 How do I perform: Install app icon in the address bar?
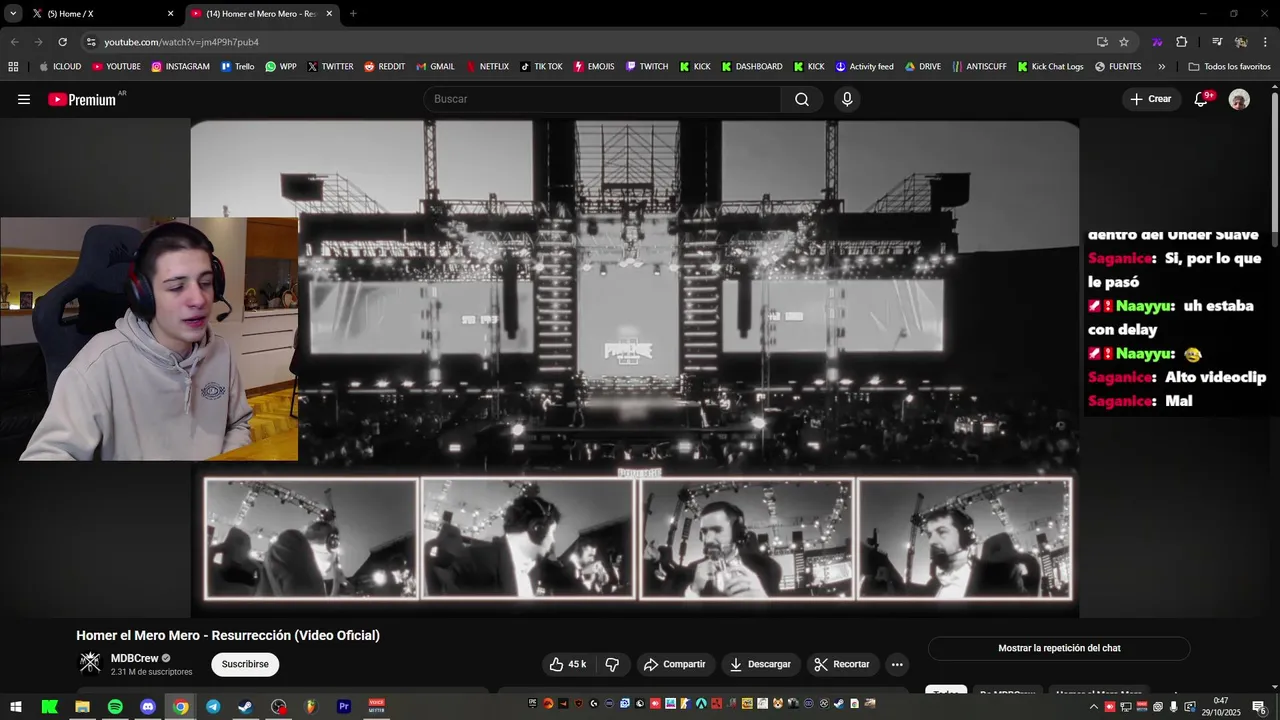1102,42
